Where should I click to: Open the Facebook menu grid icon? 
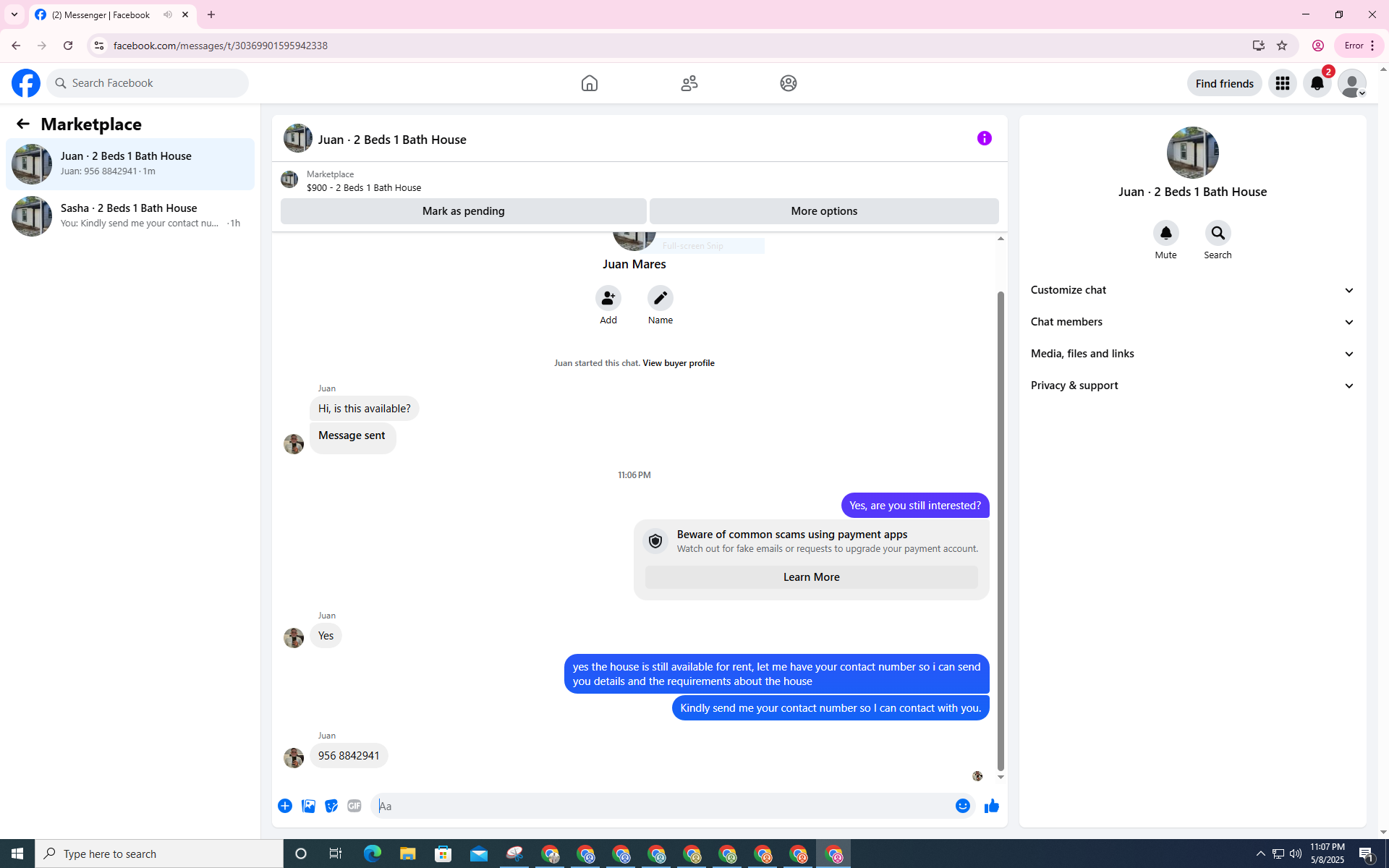click(x=1283, y=83)
